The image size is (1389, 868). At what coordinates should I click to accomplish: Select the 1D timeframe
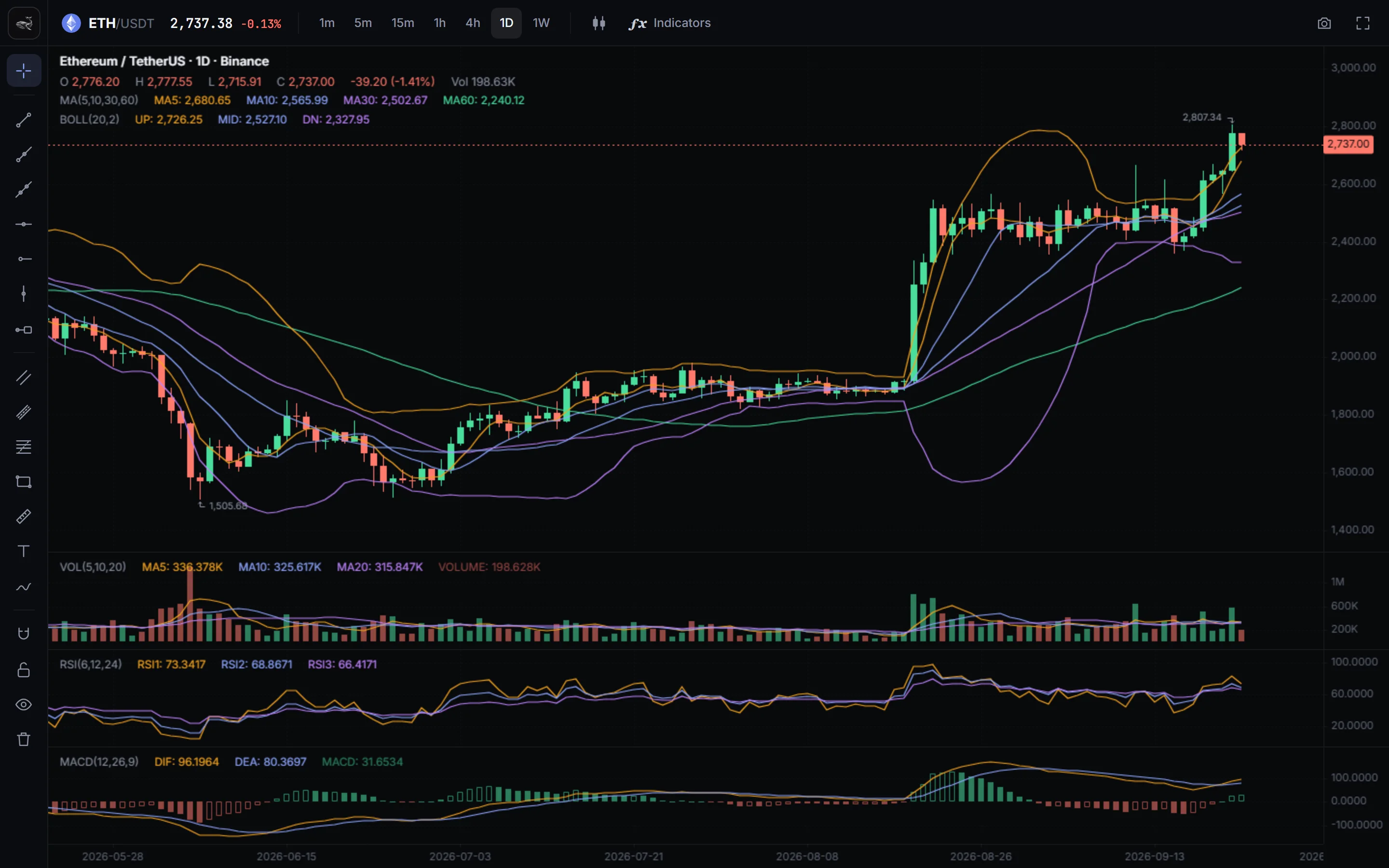[x=506, y=23]
